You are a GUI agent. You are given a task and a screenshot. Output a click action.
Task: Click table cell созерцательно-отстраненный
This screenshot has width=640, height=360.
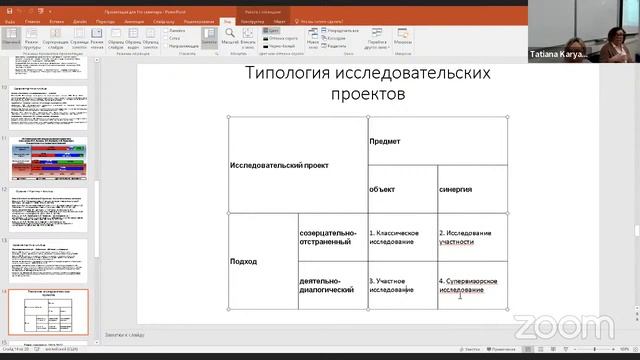333,237
